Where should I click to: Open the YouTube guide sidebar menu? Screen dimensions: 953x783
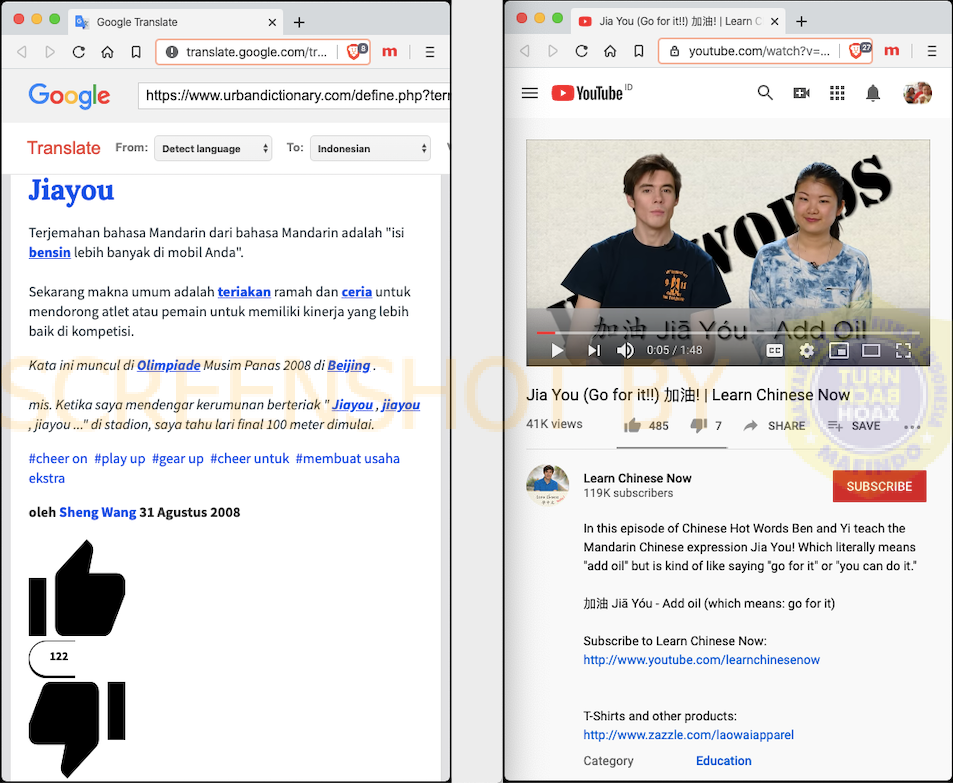530,93
